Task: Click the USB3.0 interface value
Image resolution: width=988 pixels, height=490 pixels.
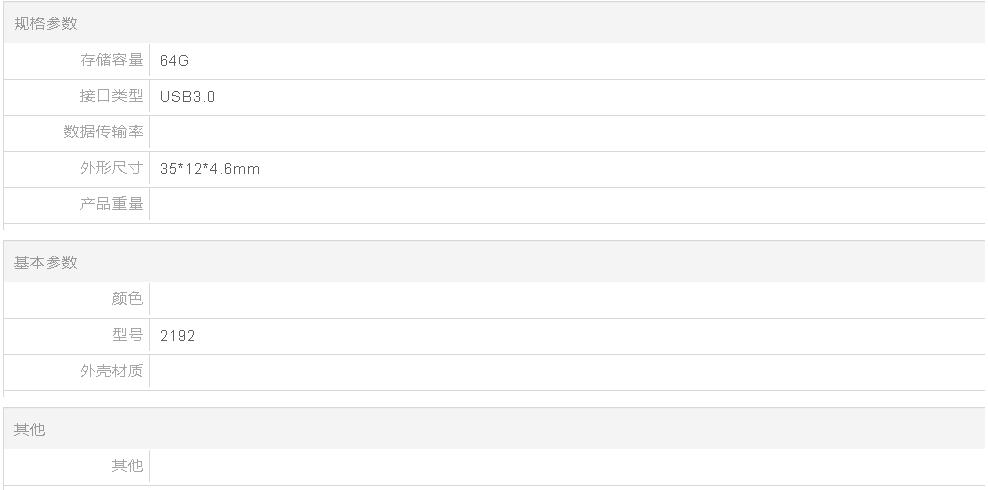Action: pos(187,97)
